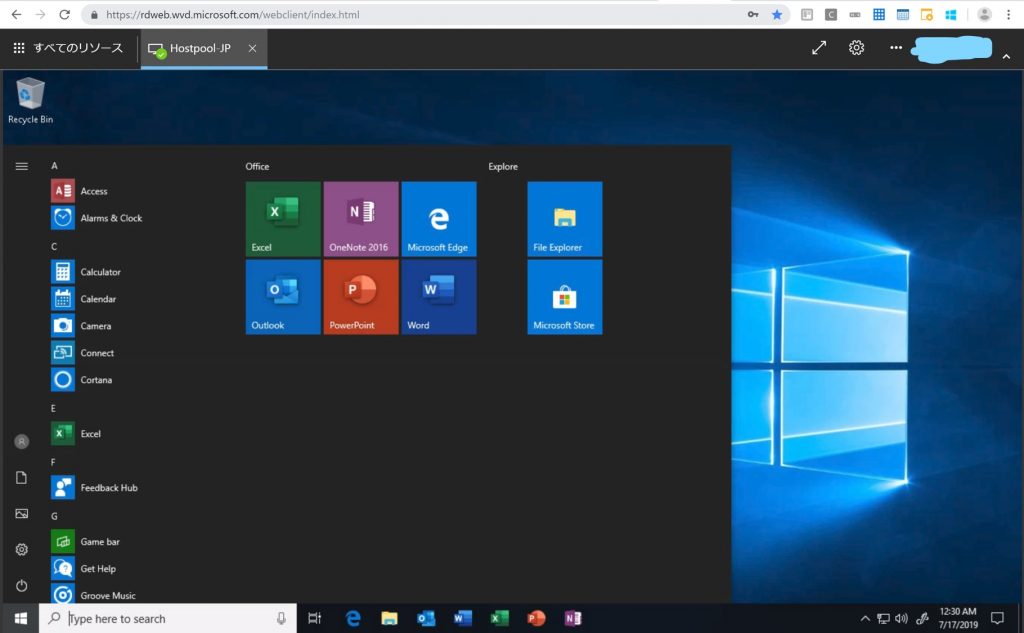Select the Office tile group header
The width and height of the screenshot is (1024, 633).
(257, 167)
